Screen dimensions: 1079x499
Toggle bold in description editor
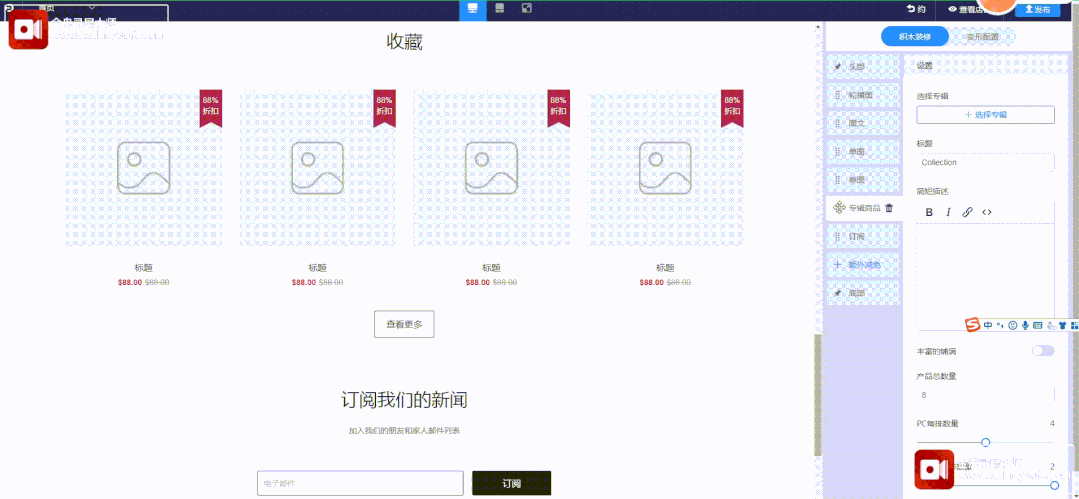[x=929, y=212]
